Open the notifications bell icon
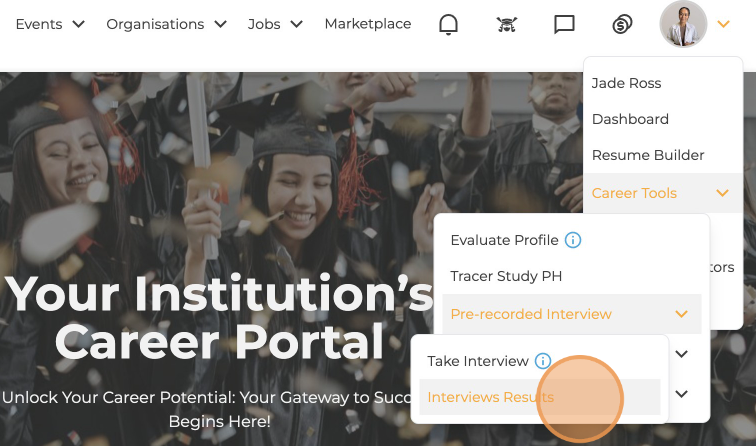Image resolution: width=756 pixels, height=446 pixels. 448,24
